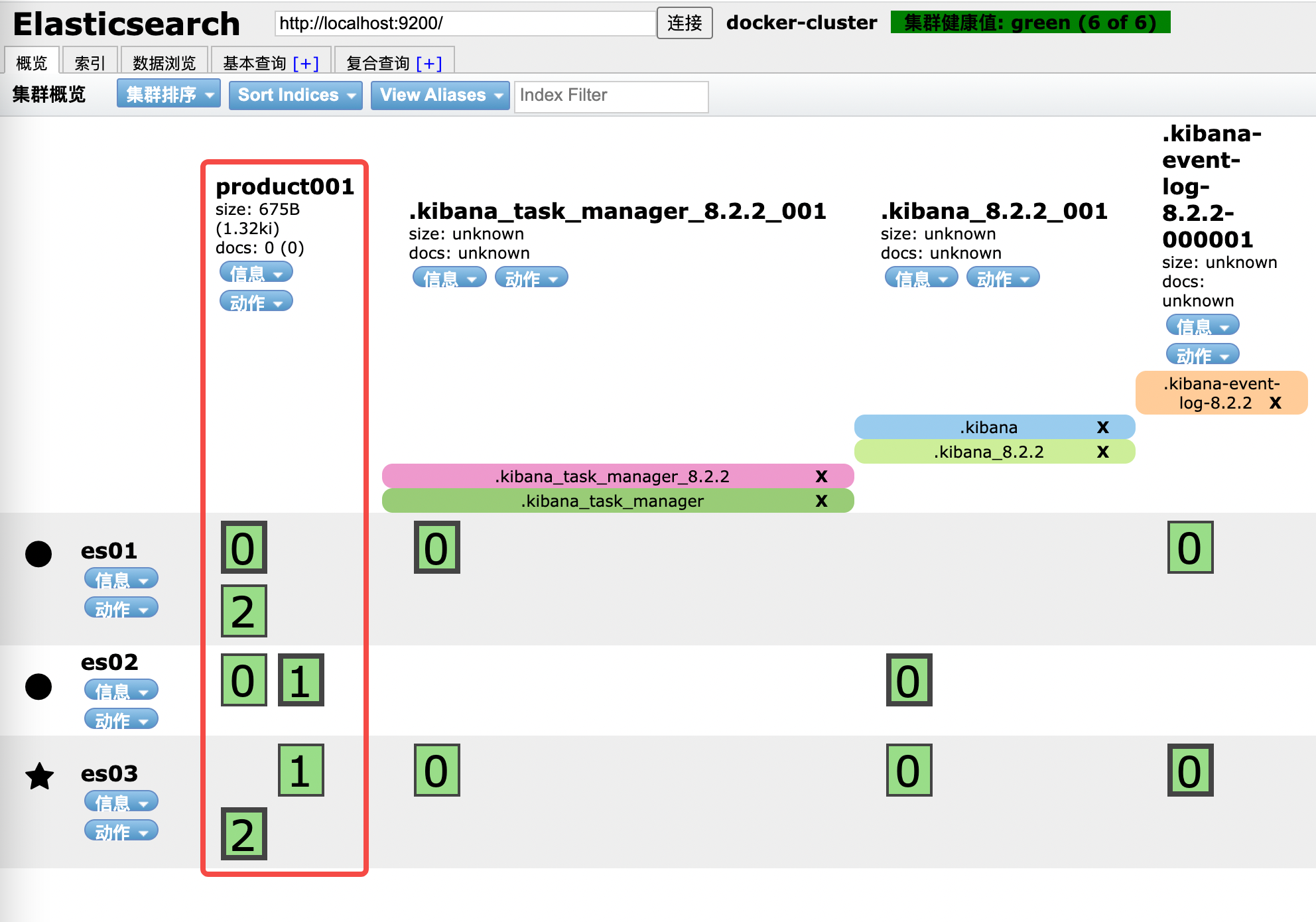Remove the .kibana alias with its X

tap(1102, 427)
